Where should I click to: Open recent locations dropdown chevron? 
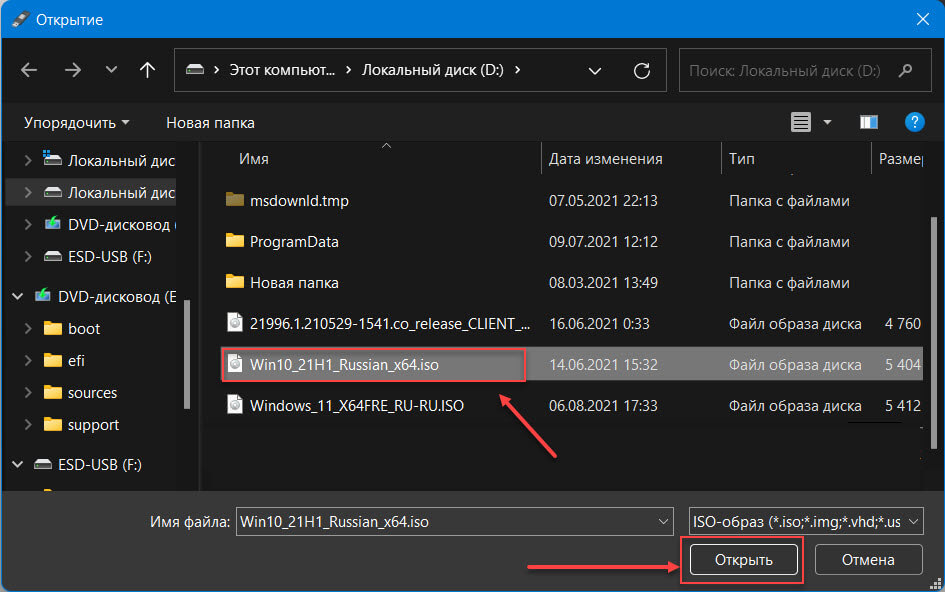(x=111, y=70)
